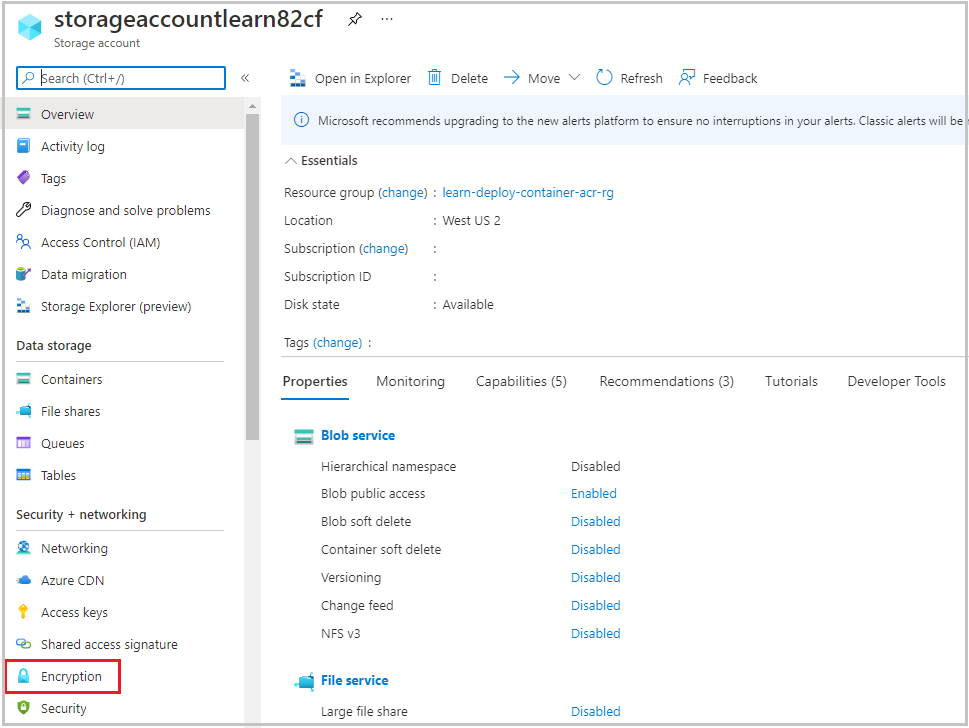Open Blob service heading link

[358, 435]
